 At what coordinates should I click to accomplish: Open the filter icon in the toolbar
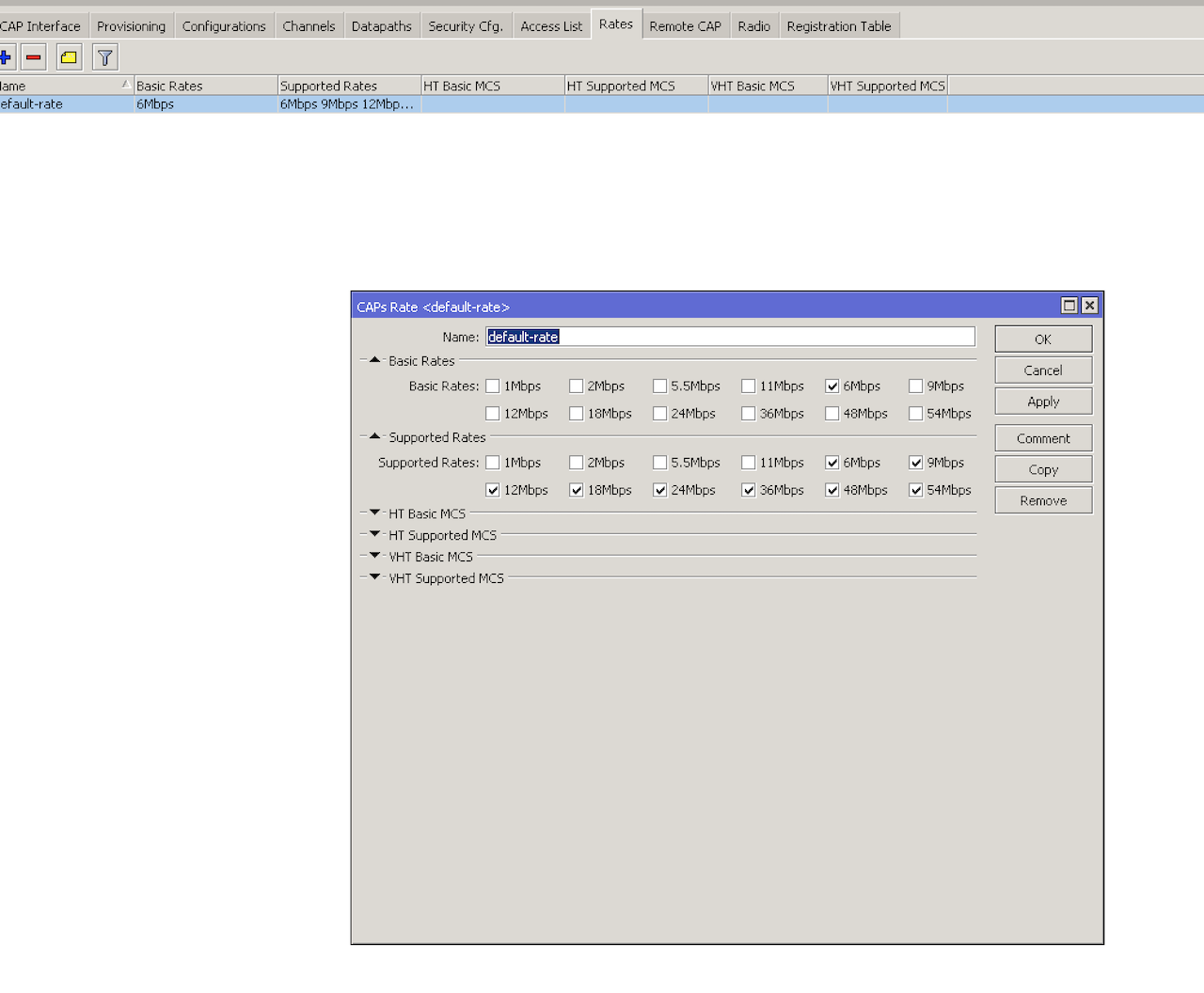point(103,56)
